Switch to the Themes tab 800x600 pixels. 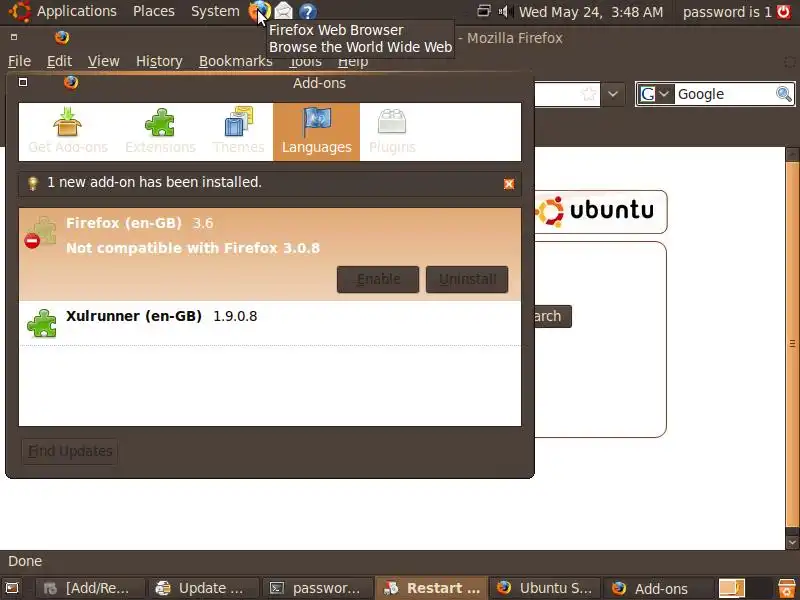238,132
